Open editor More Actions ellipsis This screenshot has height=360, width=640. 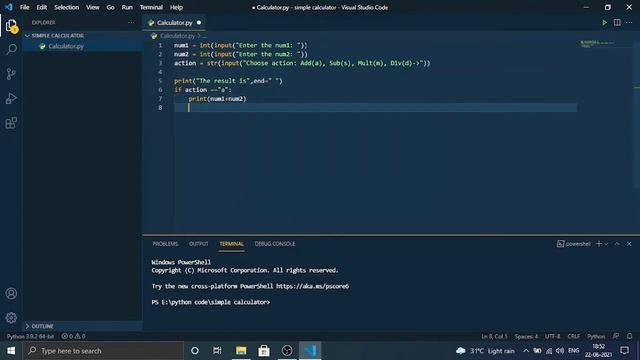coord(629,22)
